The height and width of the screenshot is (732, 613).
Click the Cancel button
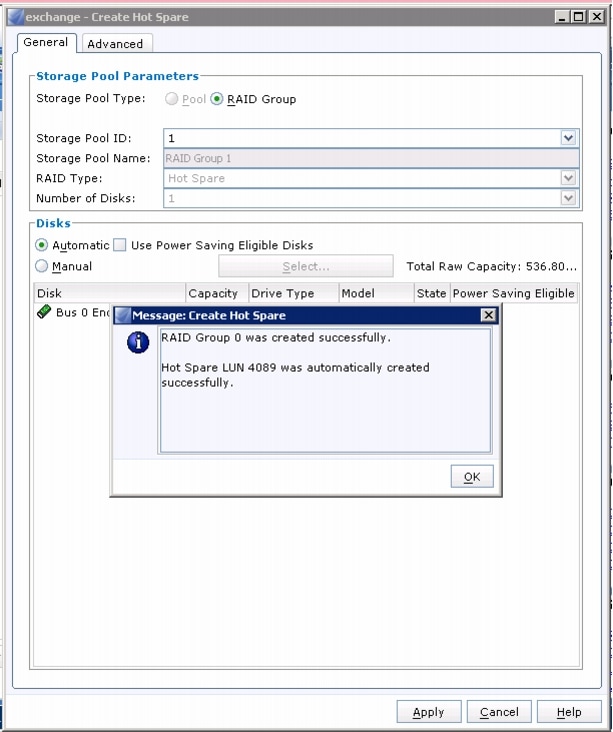[x=499, y=712]
